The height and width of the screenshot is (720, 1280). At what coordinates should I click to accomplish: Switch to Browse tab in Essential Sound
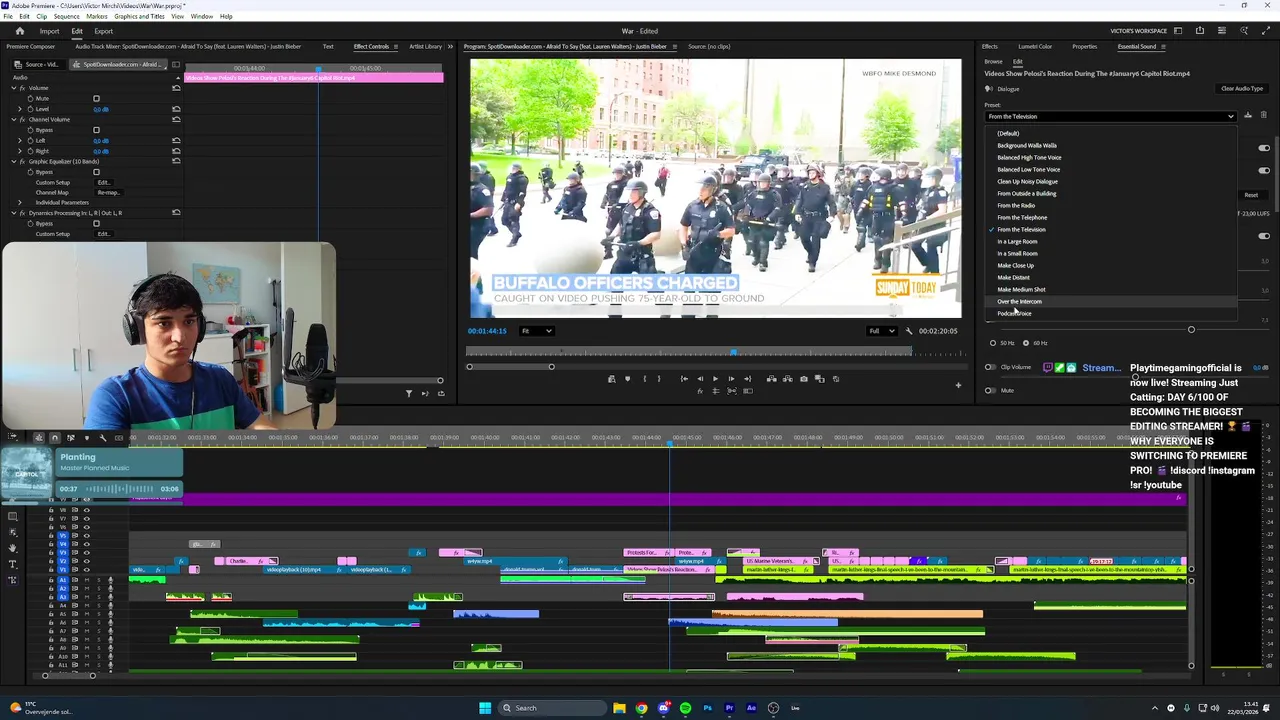coord(993,62)
